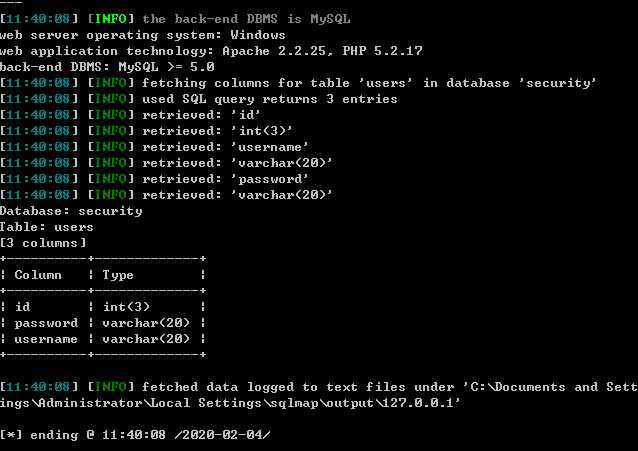Click the 'used SQL query returns 3 entries' line
This screenshot has height=451, width=638.
tap(199, 99)
